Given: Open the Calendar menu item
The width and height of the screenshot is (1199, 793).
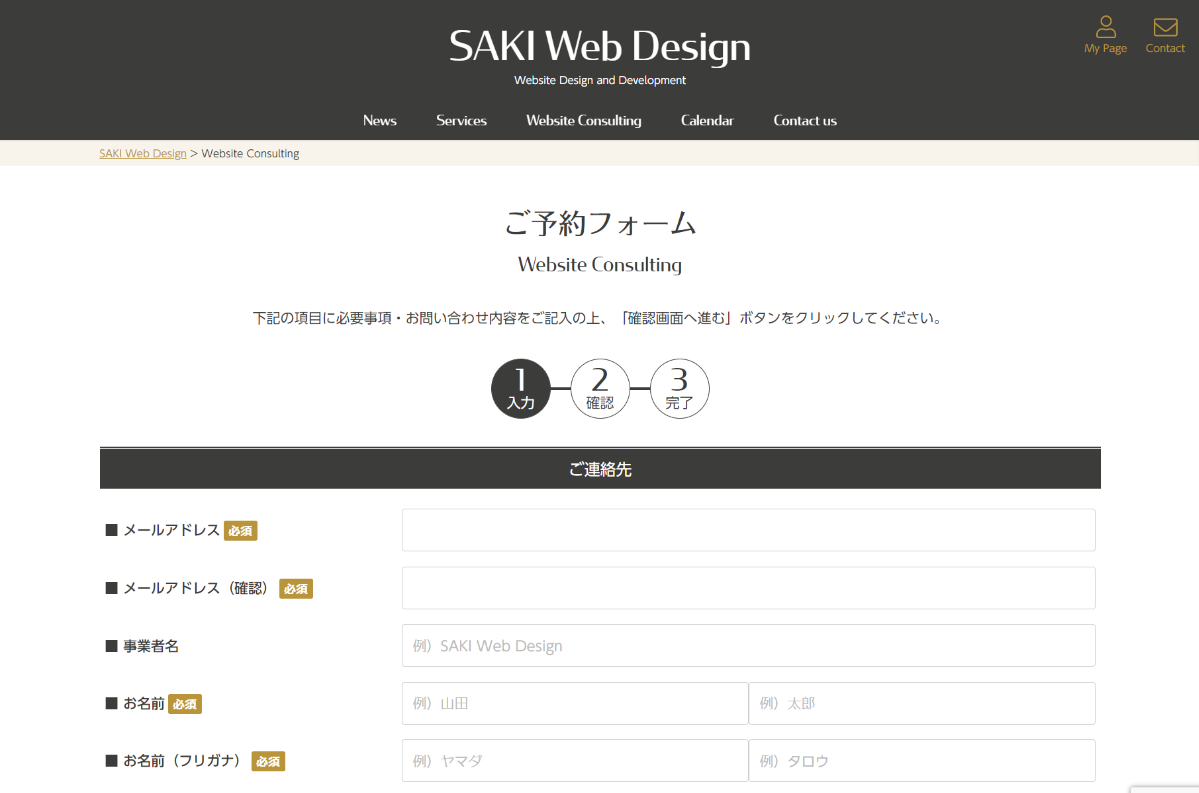Looking at the screenshot, I should tap(707, 120).
